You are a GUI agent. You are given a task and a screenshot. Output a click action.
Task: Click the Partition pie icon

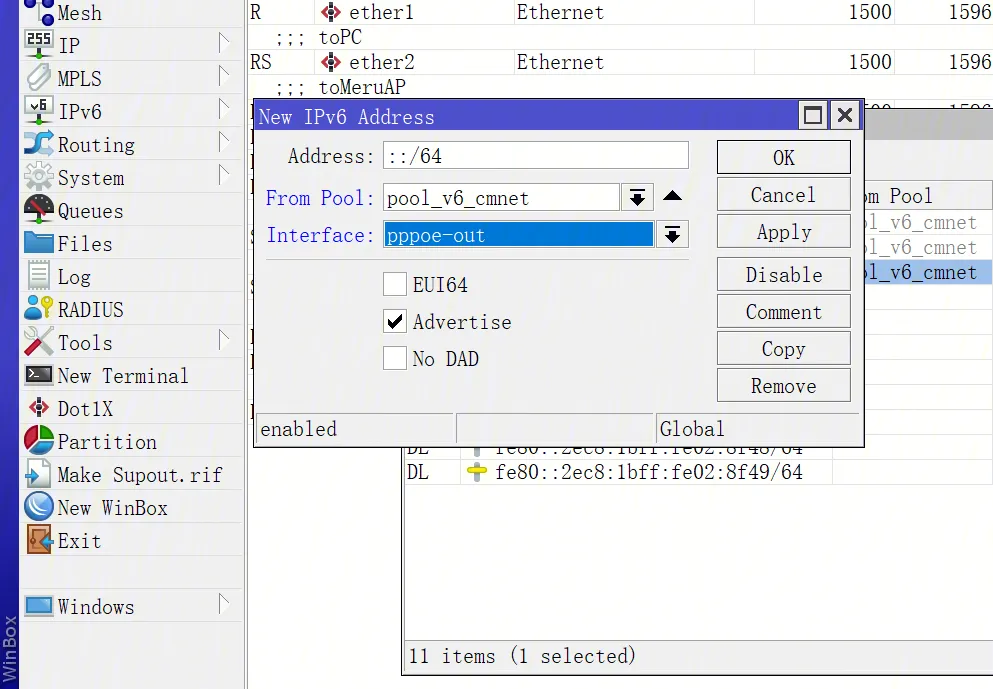pos(39,441)
